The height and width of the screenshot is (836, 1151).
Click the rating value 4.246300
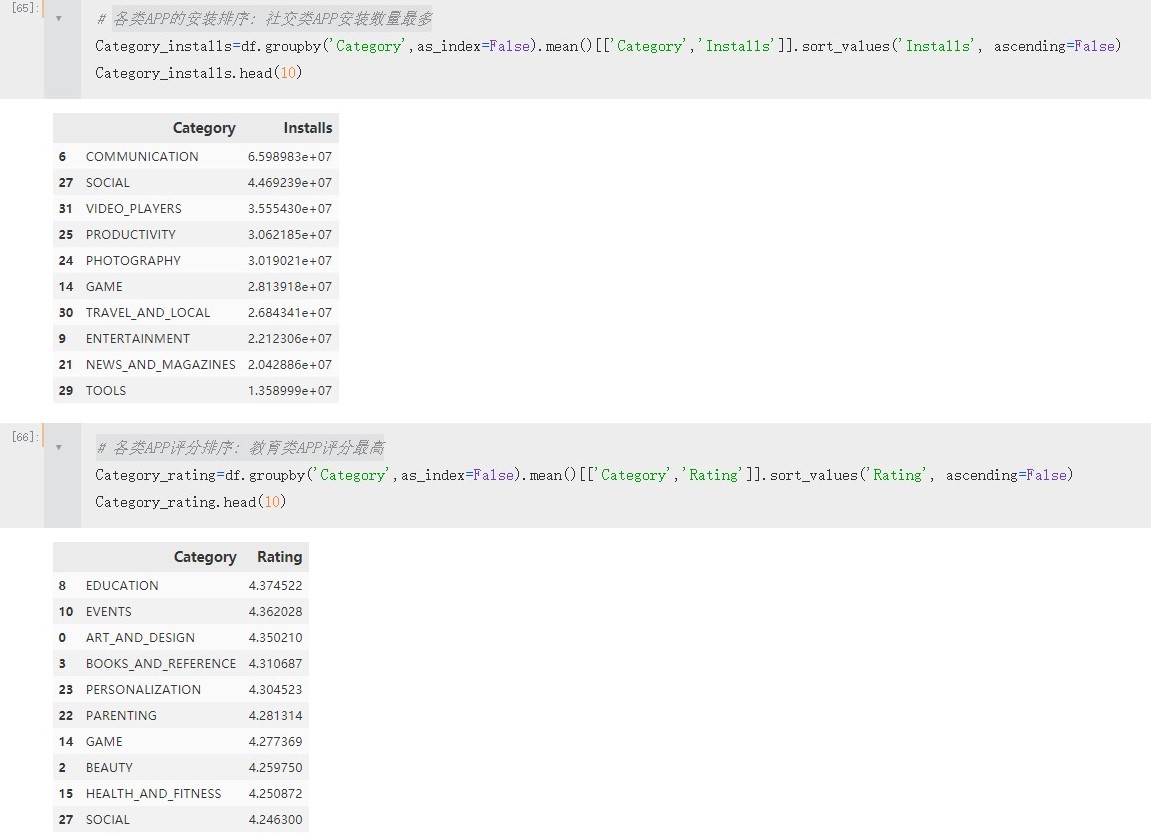(x=275, y=820)
